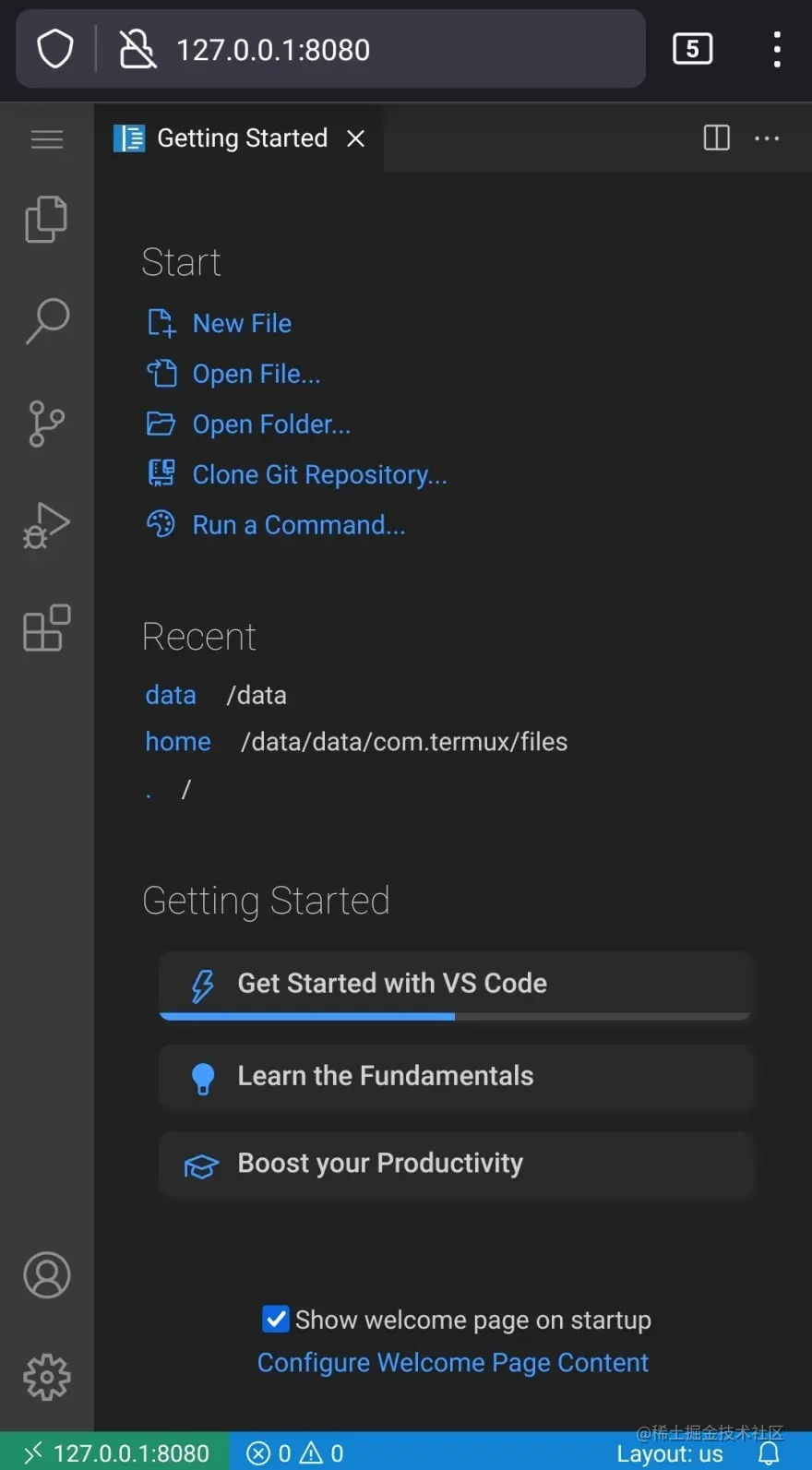Open Problems via errors and warnings count

(x=295, y=1453)
